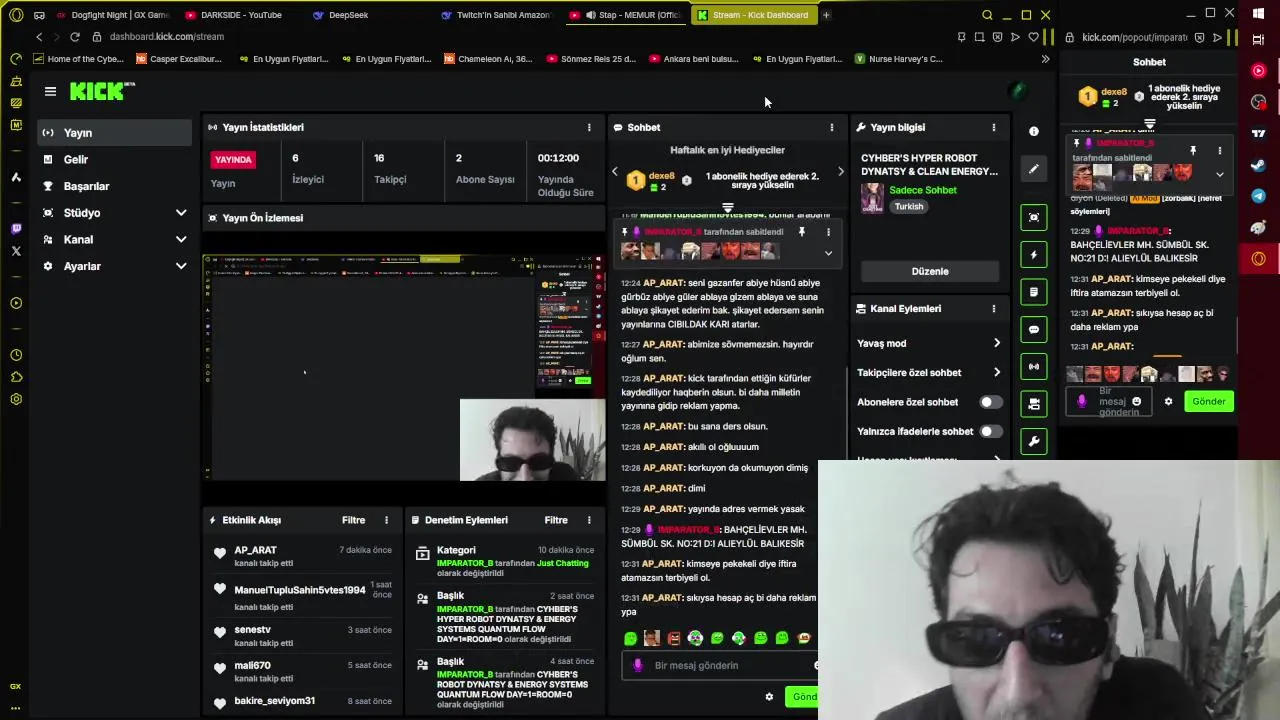Image resolution: width=1280 pixels, height=720 pixels.
Task: Open settings gear in popout chat
Action: point(1168,401)
